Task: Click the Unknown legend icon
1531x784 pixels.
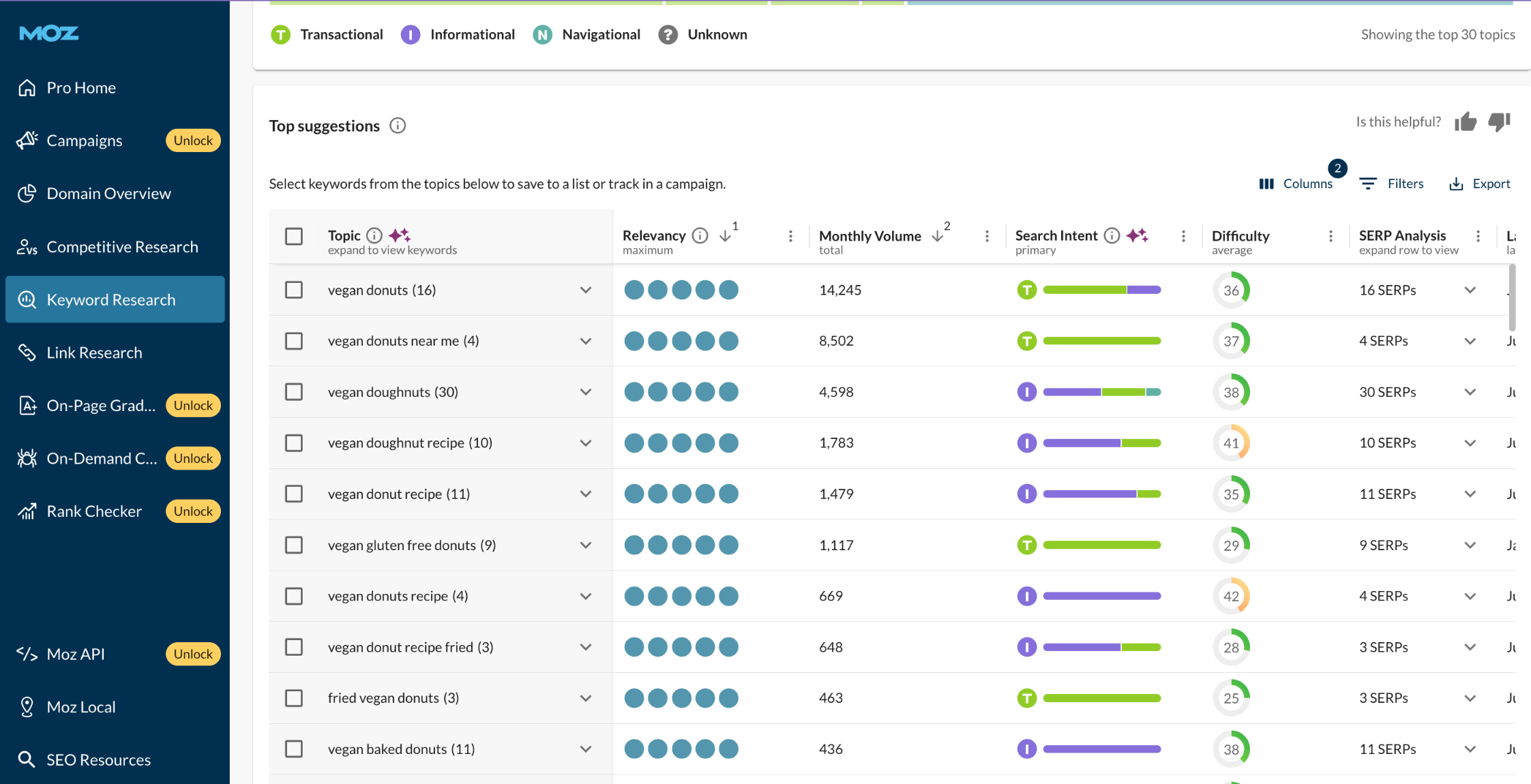Action: 668,34
